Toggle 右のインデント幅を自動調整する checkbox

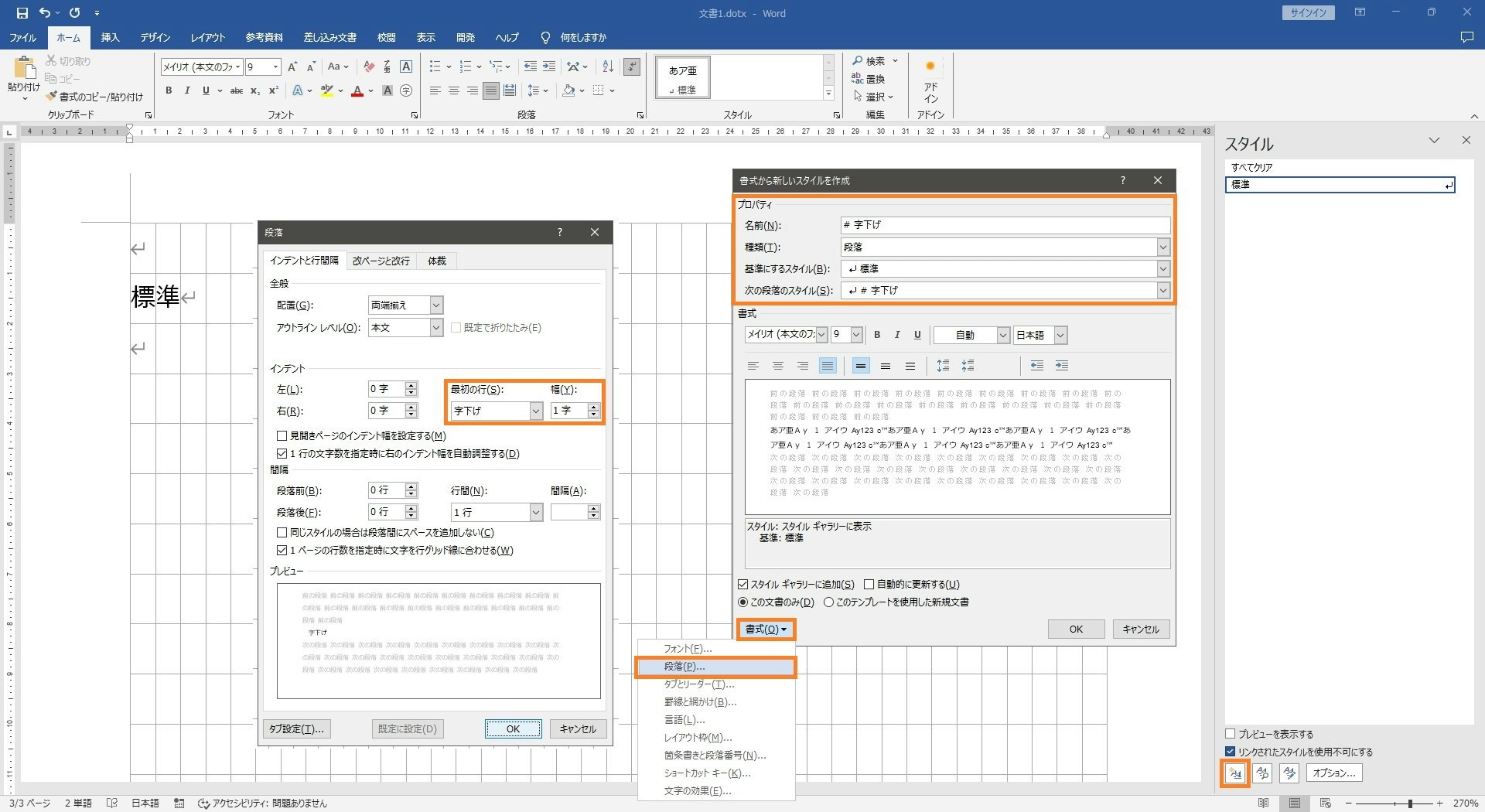click(282, 454)
